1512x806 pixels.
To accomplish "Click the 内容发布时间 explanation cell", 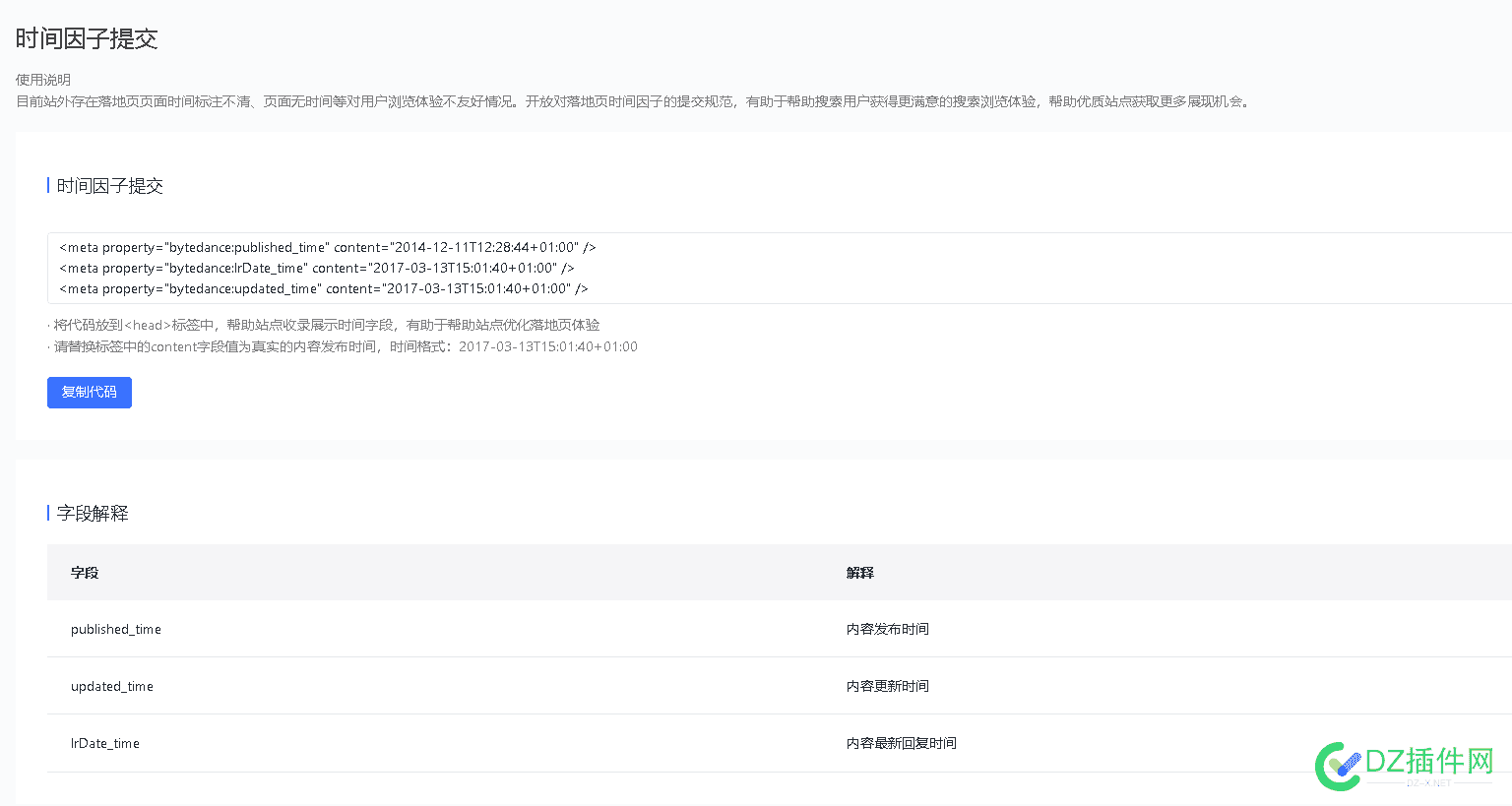I will pyautogui.click(x=888, y=629).
